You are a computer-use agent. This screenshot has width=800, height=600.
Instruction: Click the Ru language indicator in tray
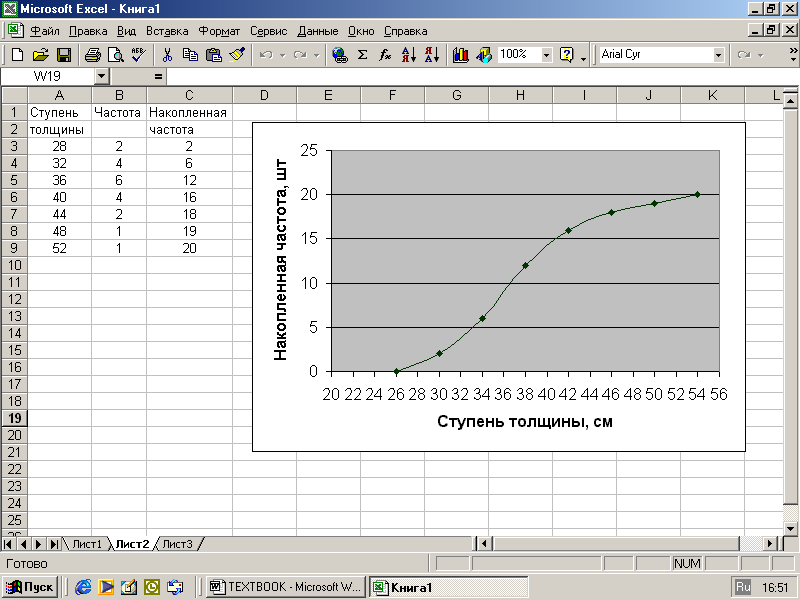point(743,587)
